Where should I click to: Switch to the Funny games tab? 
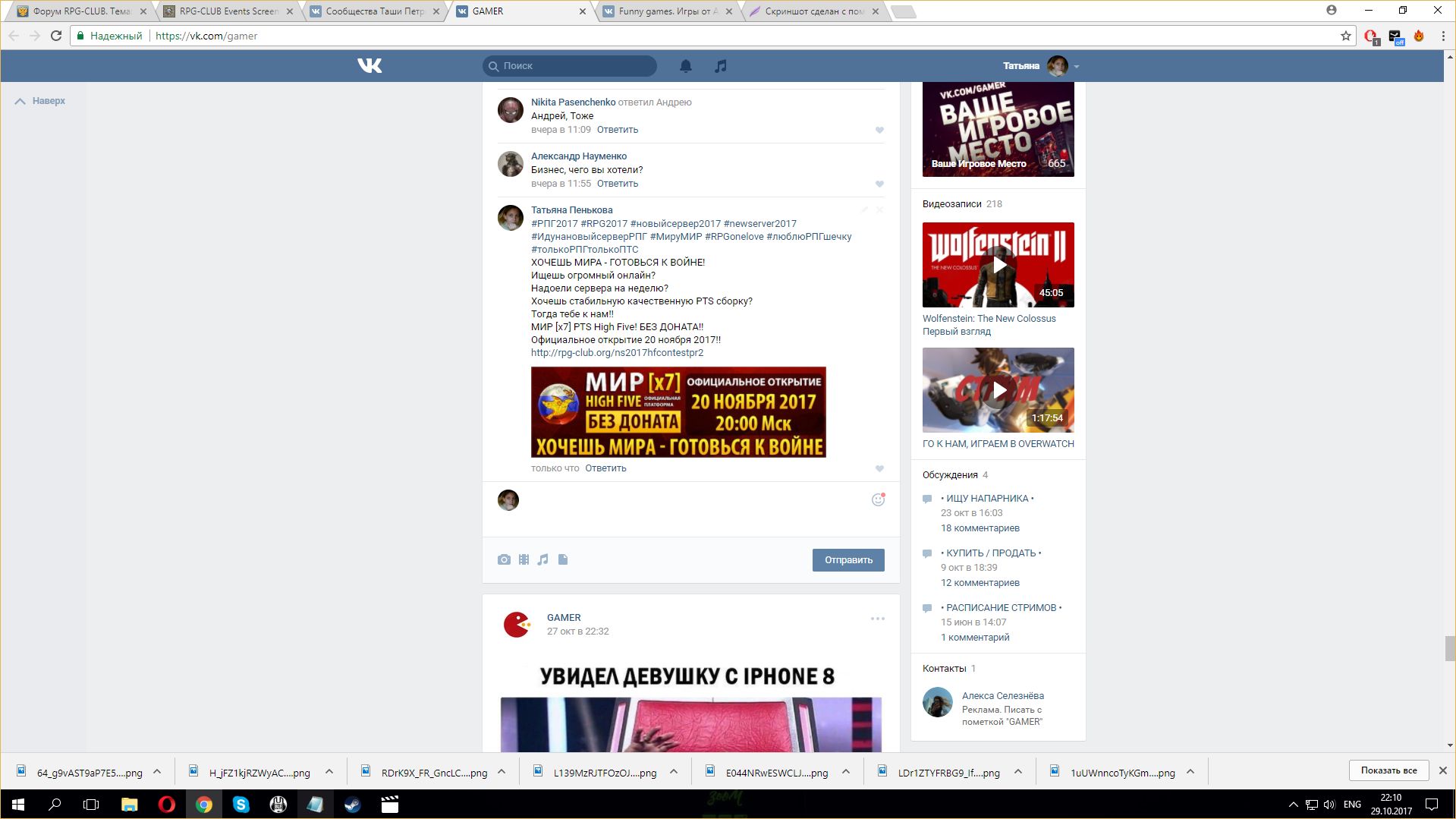click(668, 11)
